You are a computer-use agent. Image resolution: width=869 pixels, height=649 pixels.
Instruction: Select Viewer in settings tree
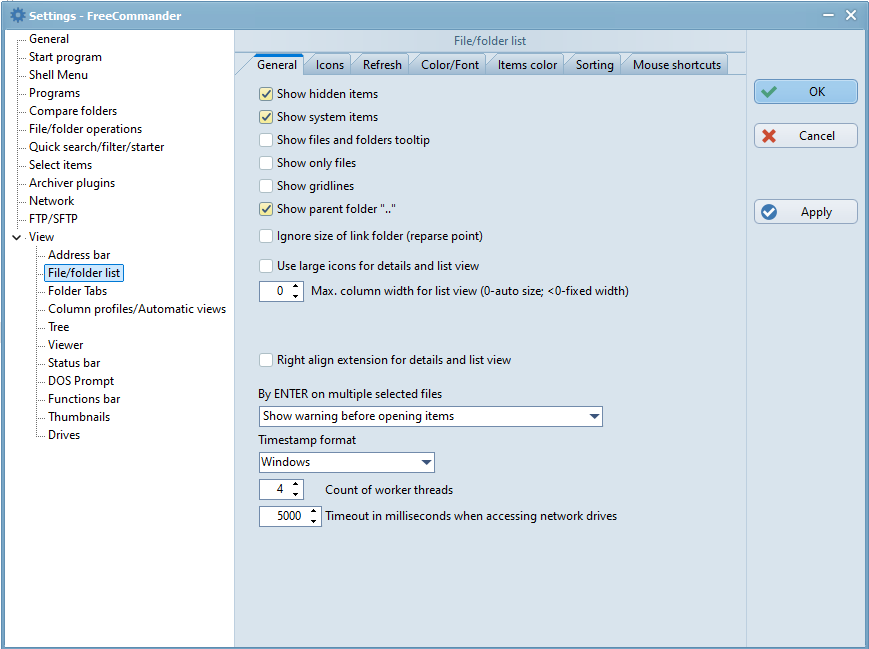click(x=65, y=345)
